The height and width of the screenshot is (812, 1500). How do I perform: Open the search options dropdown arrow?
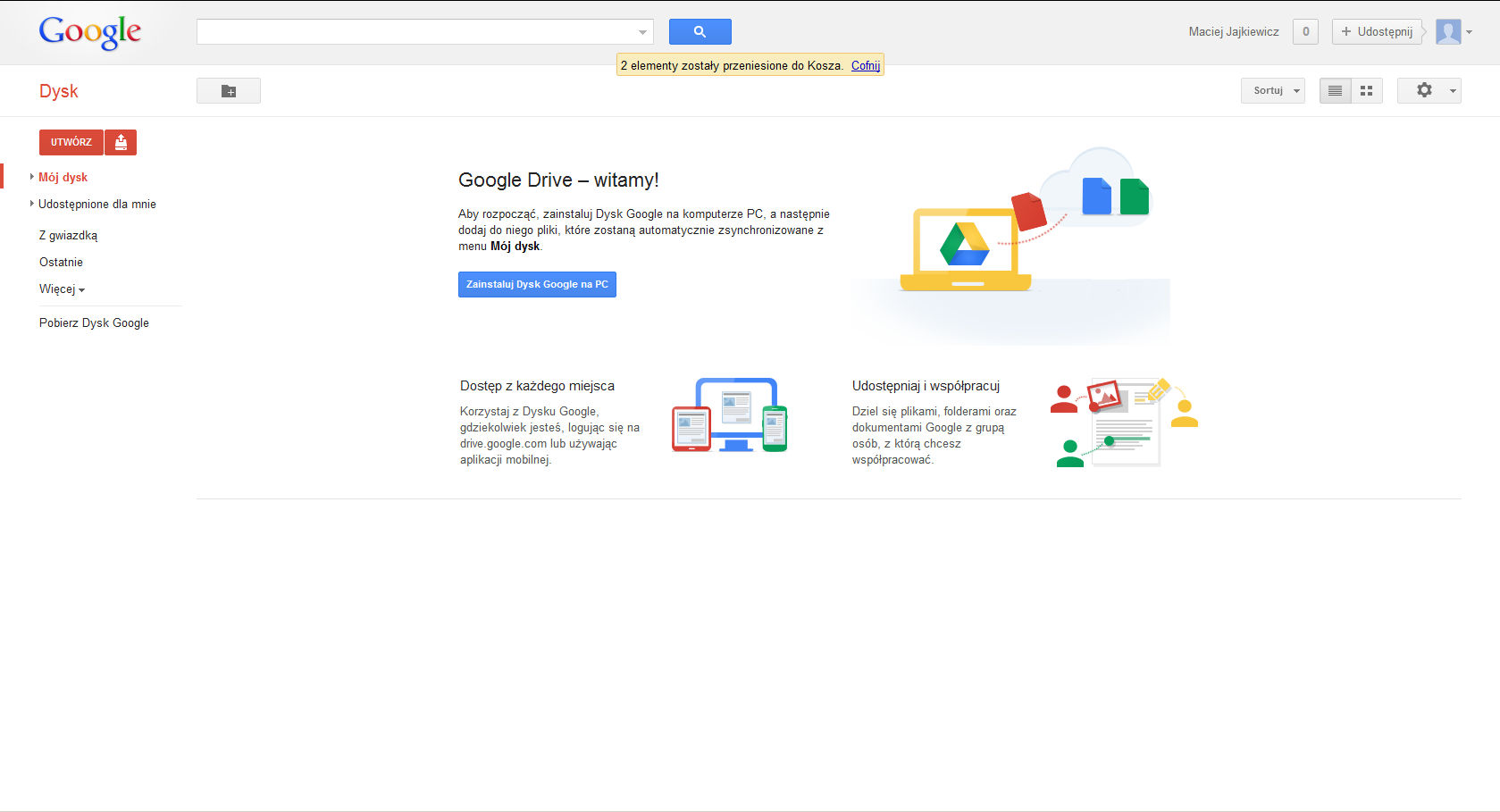click(x=642, y=32)
